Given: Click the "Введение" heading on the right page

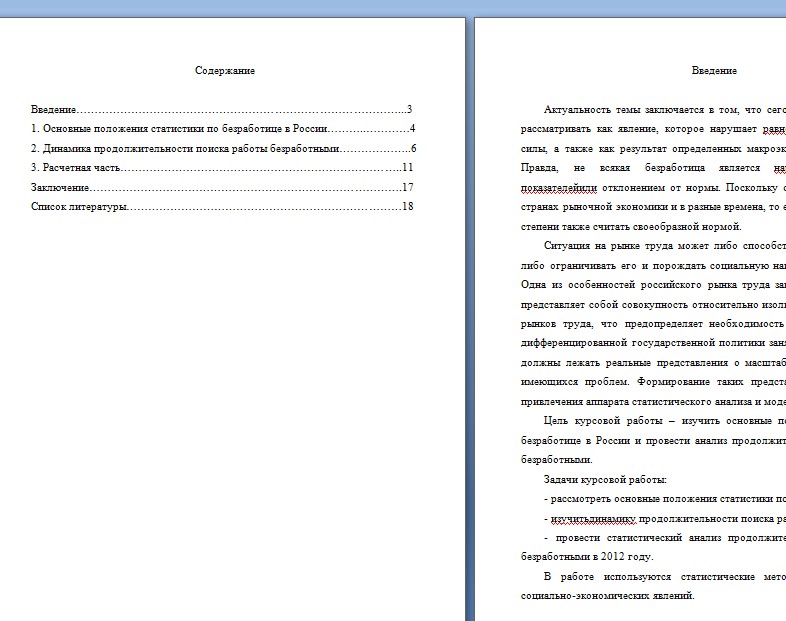Looking at the screenshot, I should point(714,71).
